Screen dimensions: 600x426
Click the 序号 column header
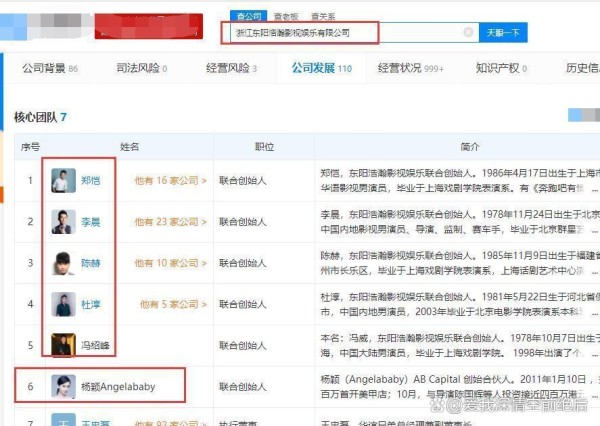click(30, 147)
